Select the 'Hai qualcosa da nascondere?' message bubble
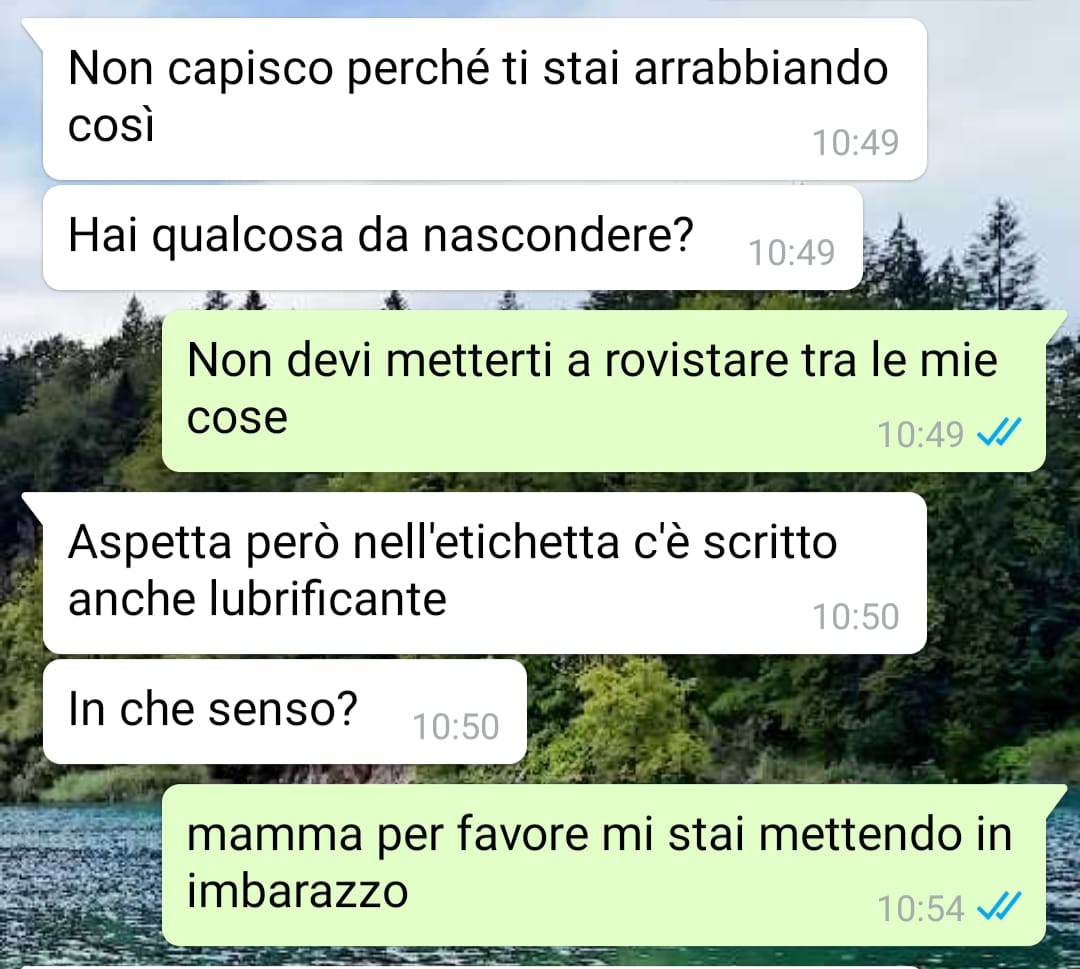1080x969 pixels. pos(453,238)
